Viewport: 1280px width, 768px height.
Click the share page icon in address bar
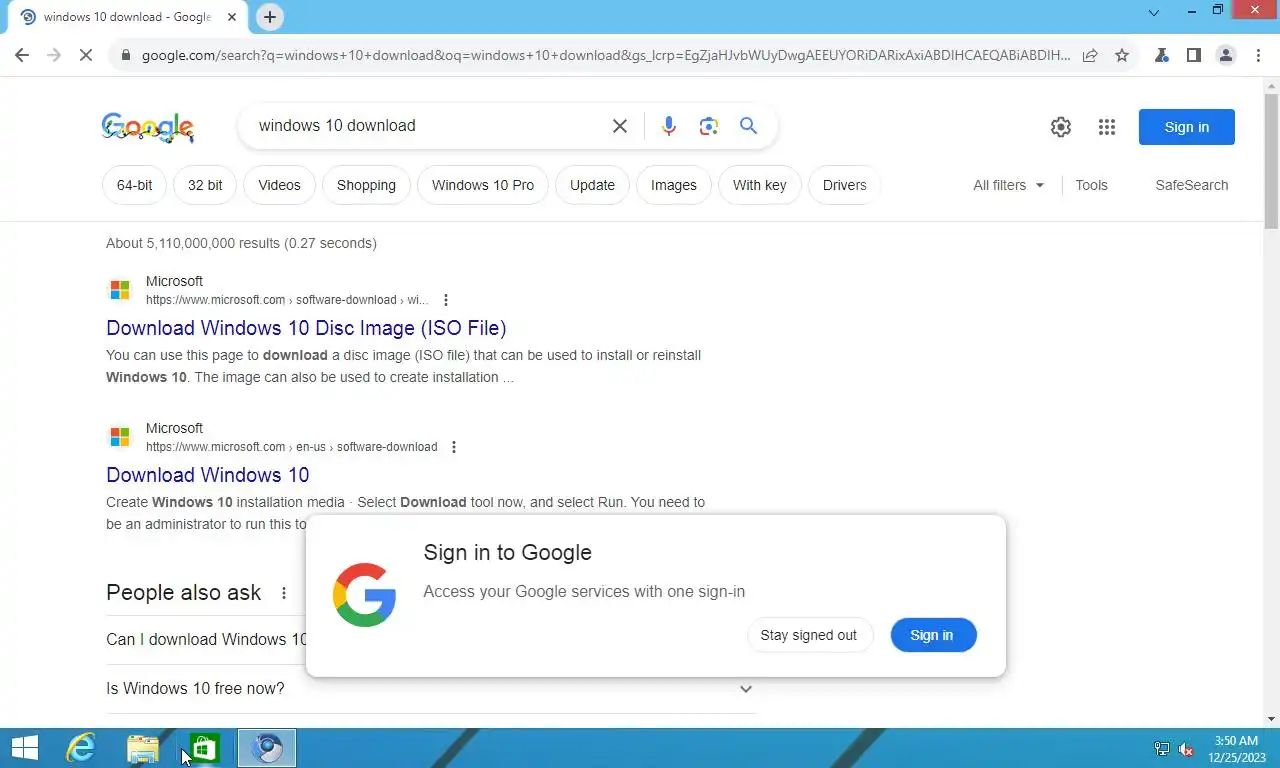[1090, 56]
